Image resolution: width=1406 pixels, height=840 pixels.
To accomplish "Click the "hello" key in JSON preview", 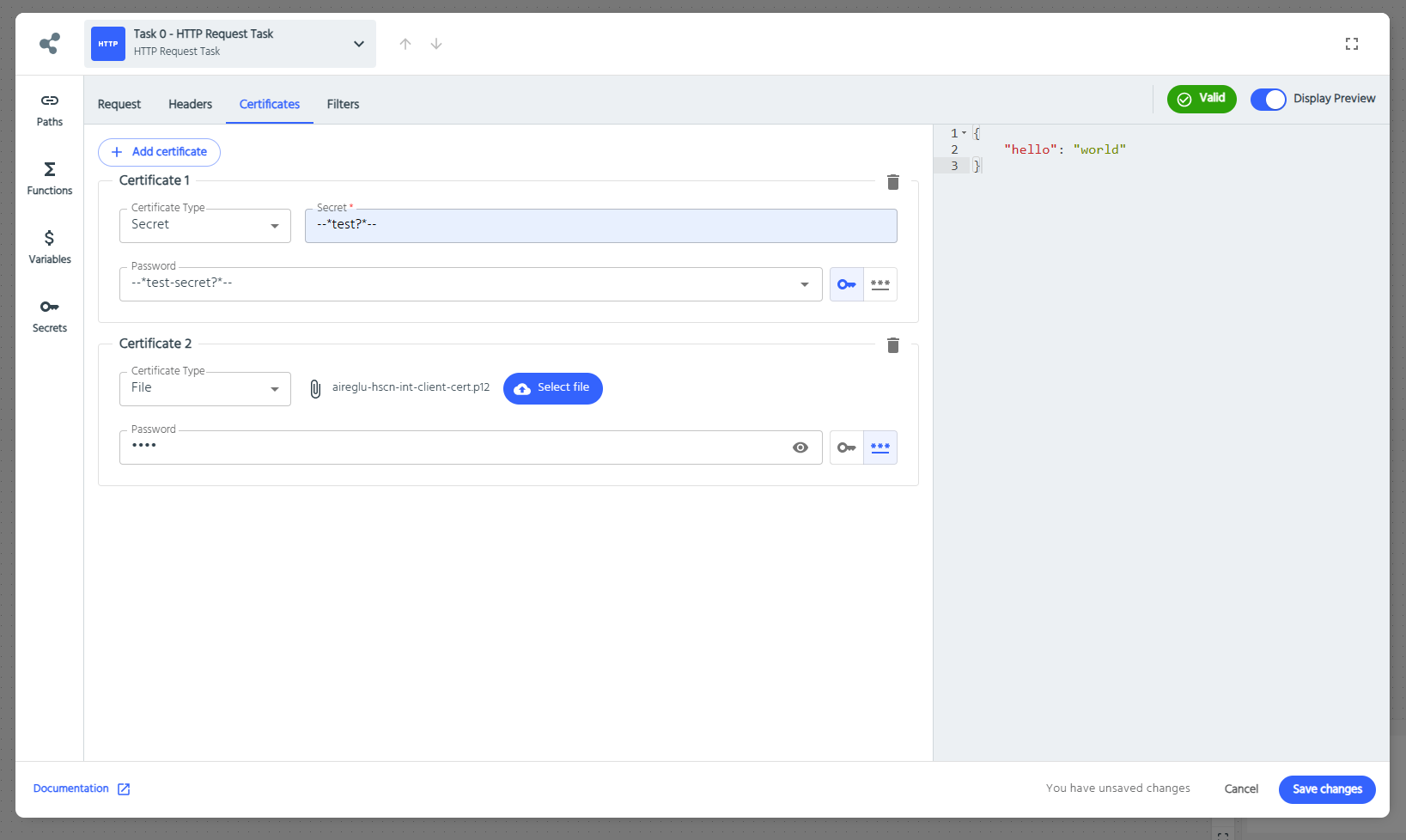I will [1031, 149].
